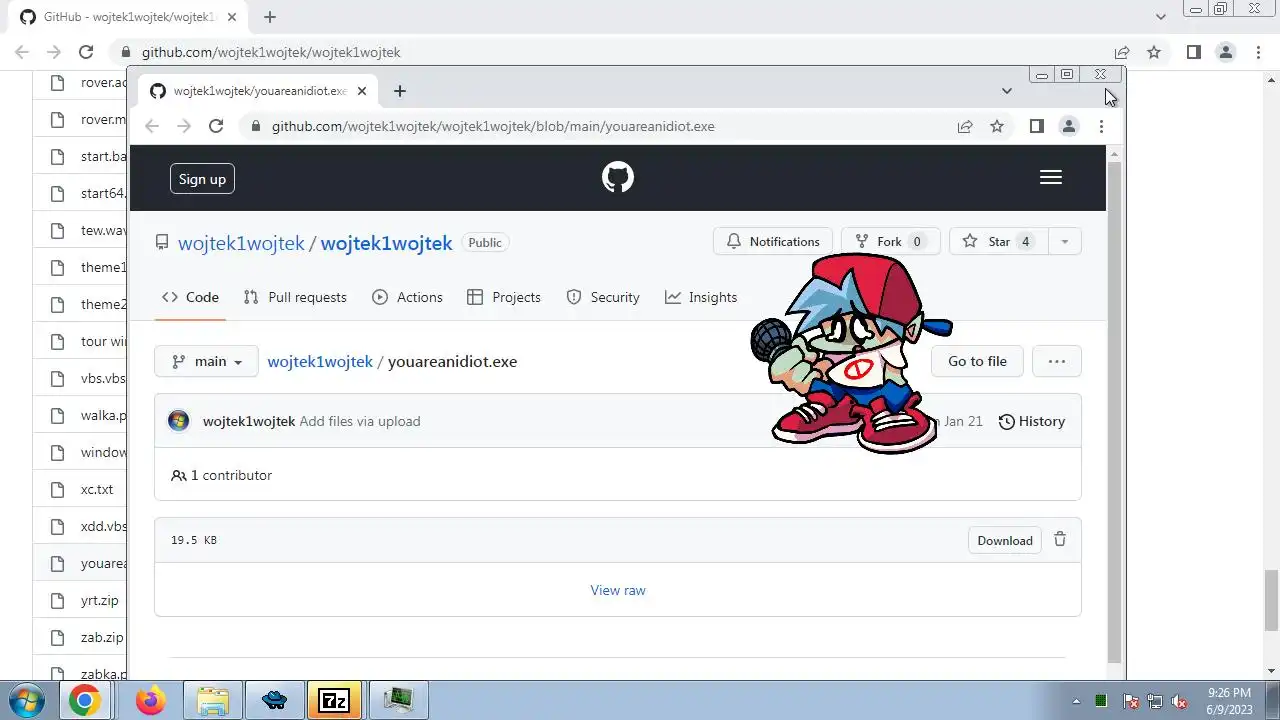Click the Windows Start button
Image resolution: width=1280 pixels, height=720 pixels.
pos(27,701)
